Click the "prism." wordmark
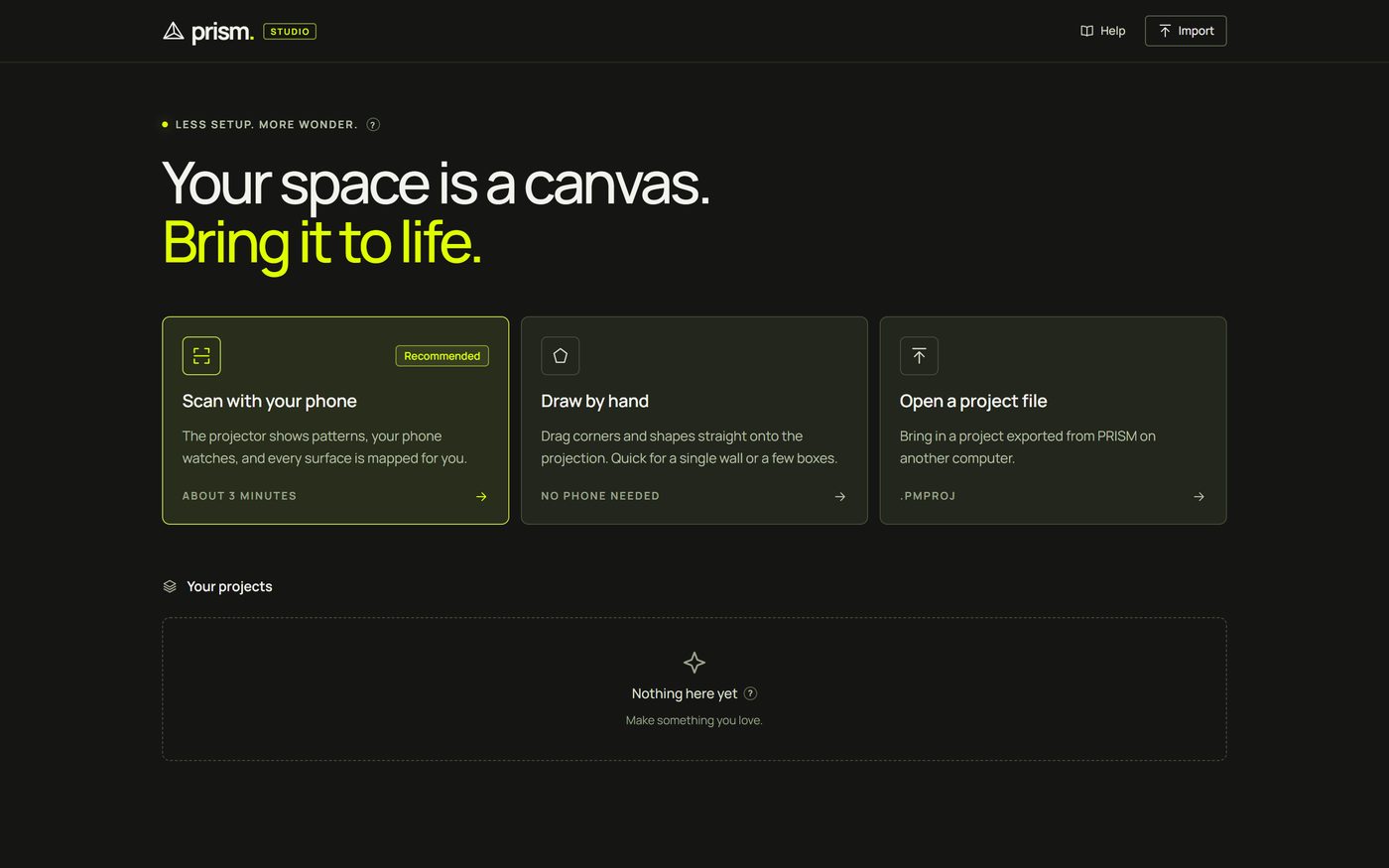The image size is (1389, 868). [x=222, y=32]
